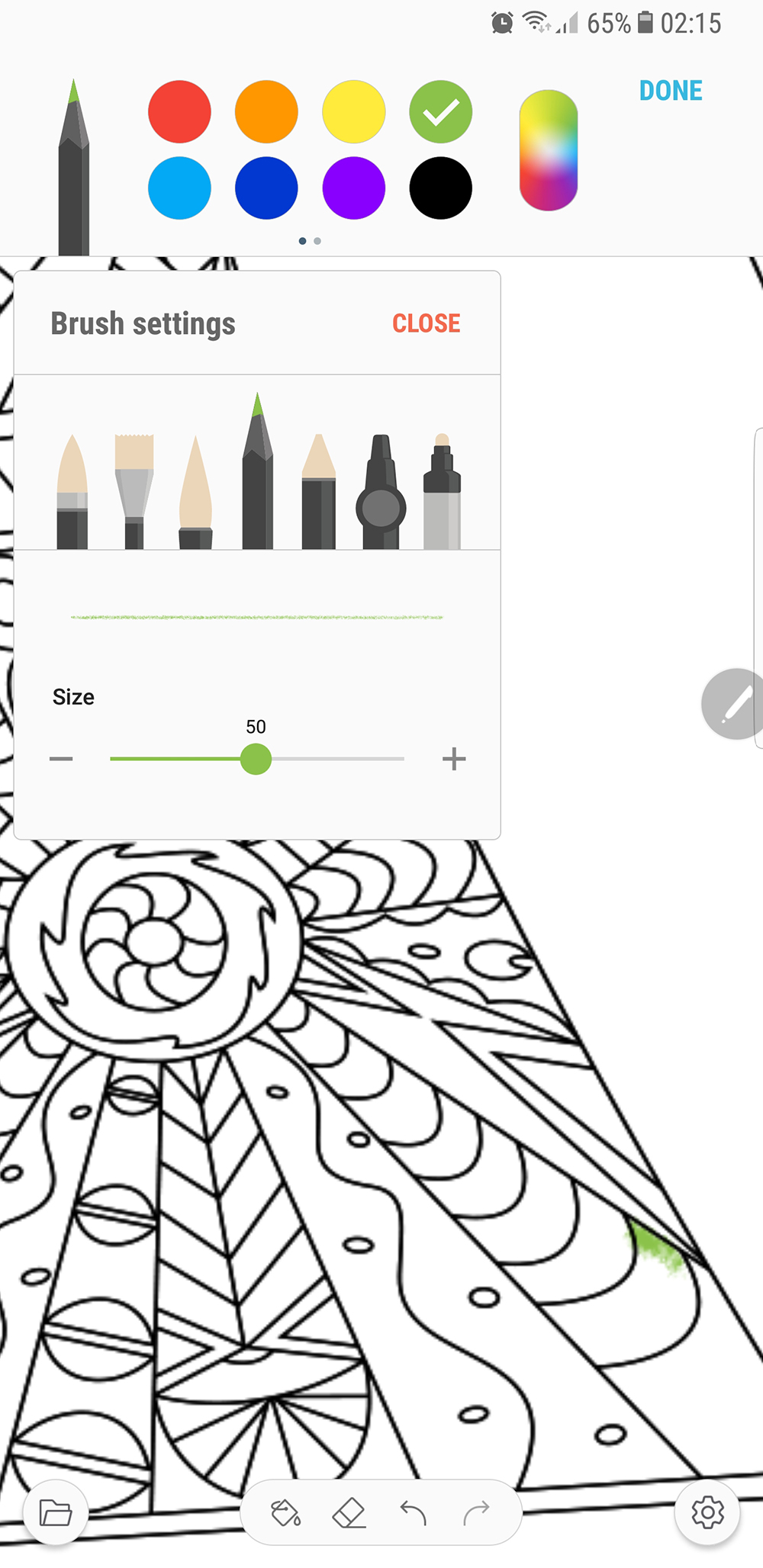Open the folder icon at bottom left

pyautogui.click(x=56, y=1512)
